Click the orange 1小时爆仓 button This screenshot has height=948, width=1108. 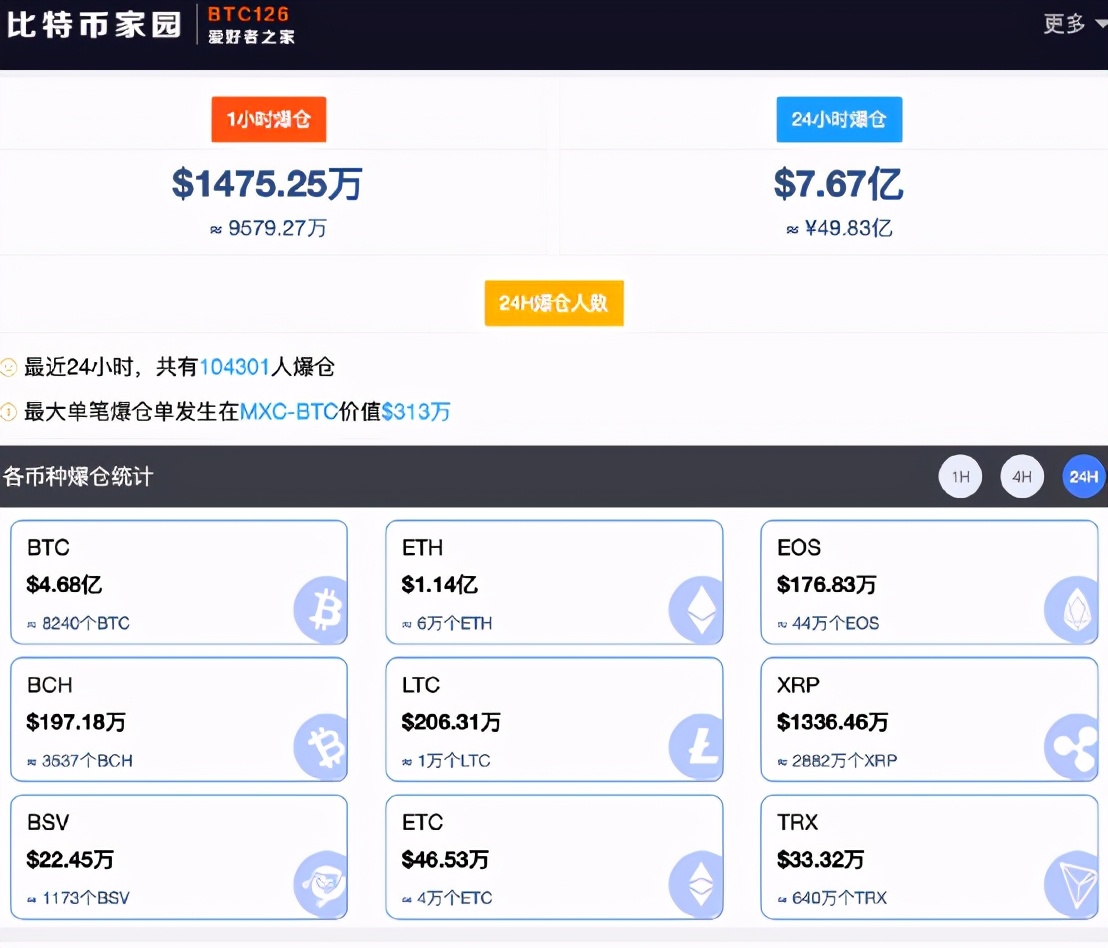pos(269,119)
